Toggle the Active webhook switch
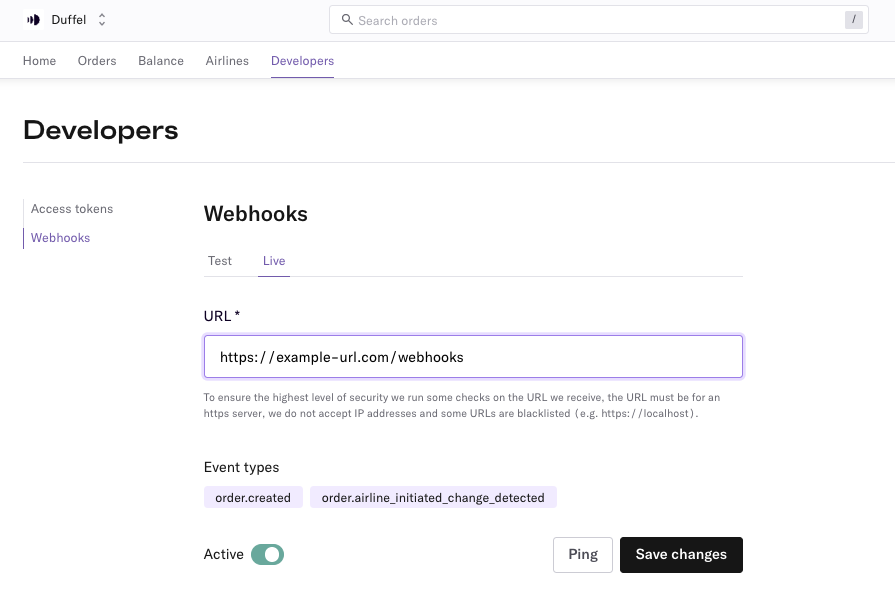 267,554
